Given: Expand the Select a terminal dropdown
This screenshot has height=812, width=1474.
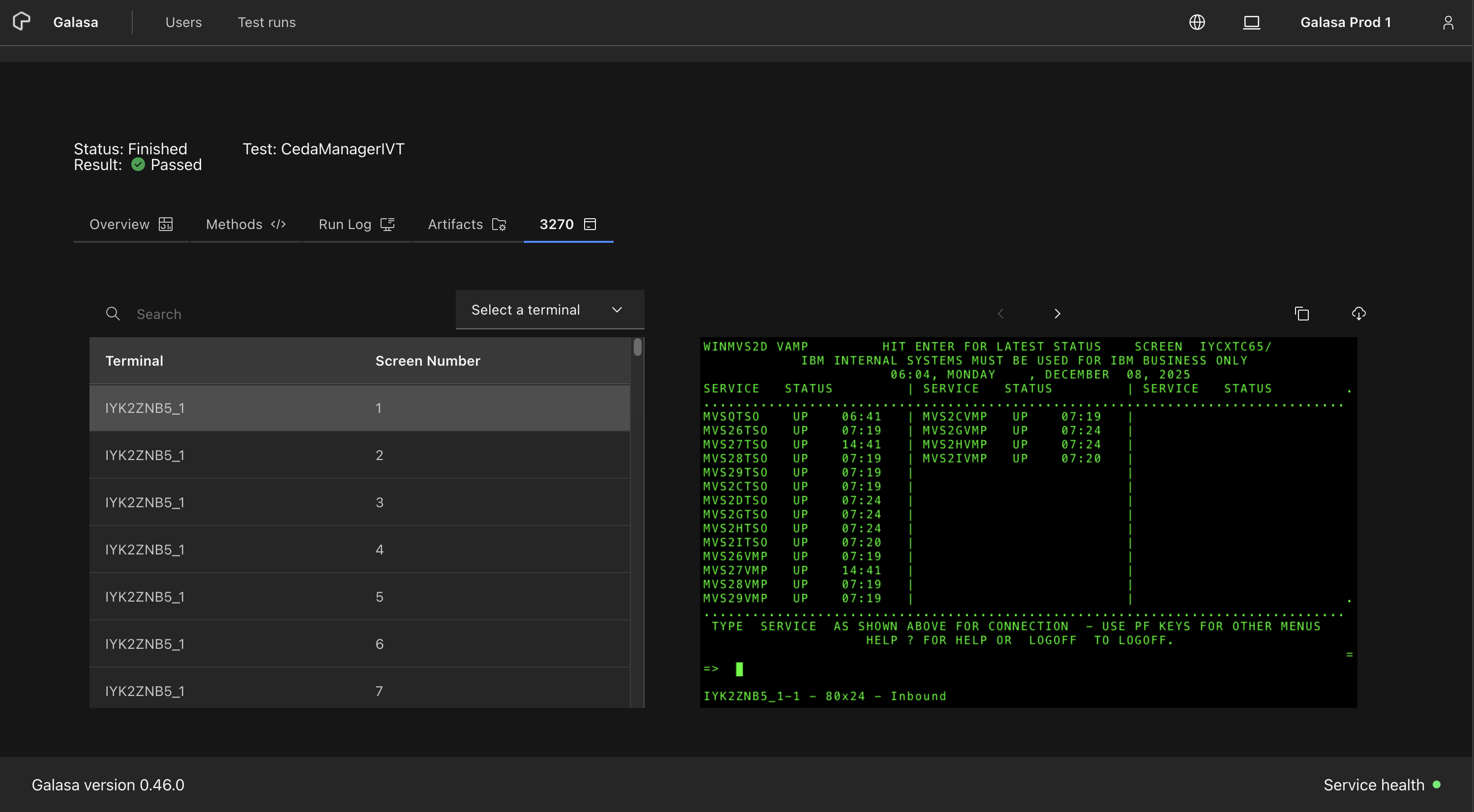Looking at the screenshot, I should coord(525,310).
